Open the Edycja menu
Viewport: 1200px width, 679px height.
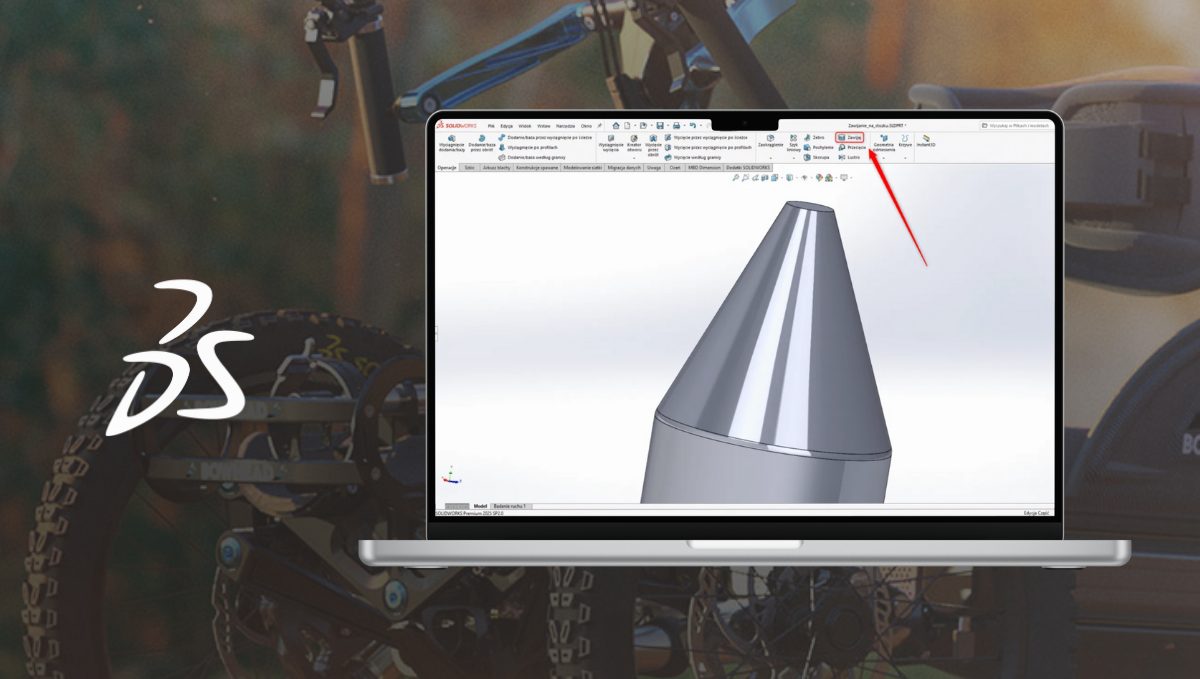coord(506,126)
